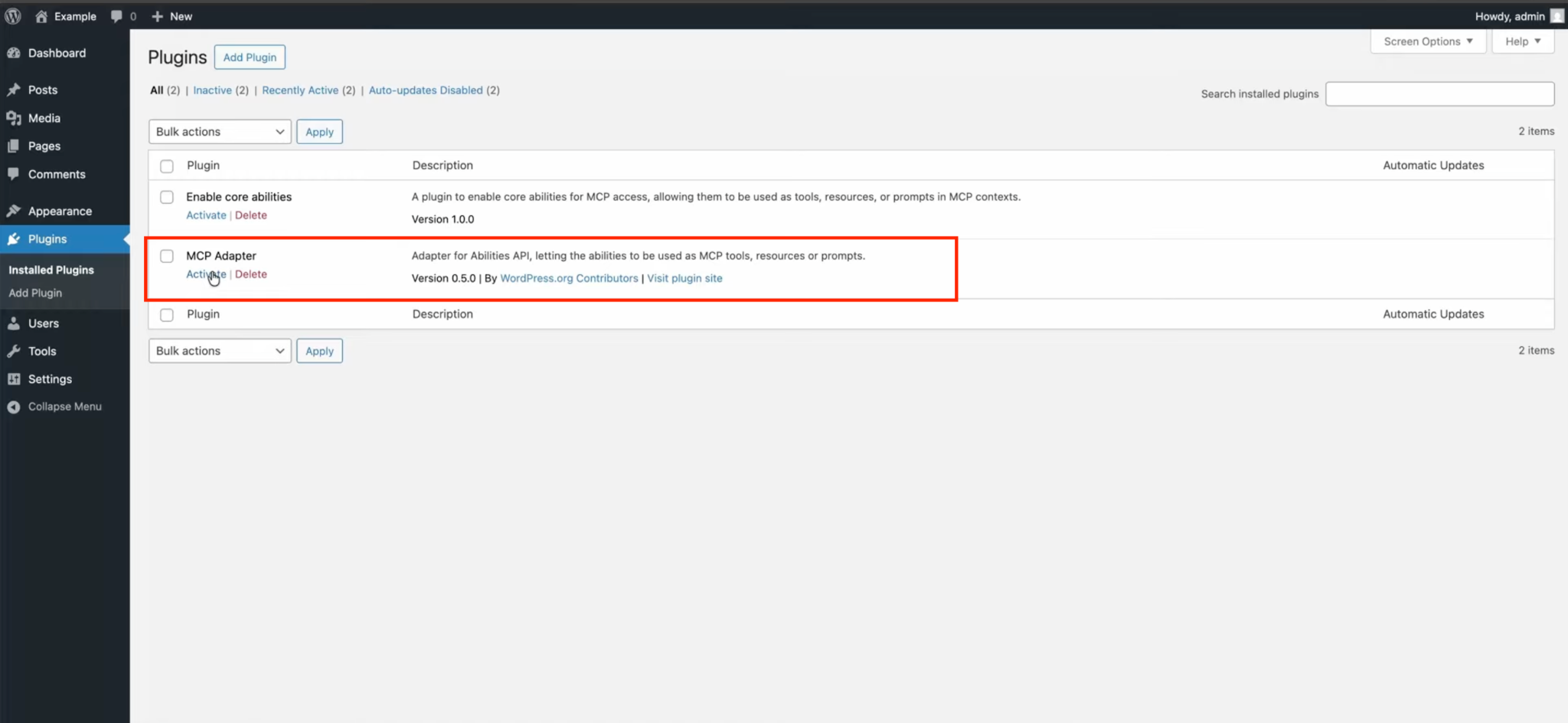The image size is (1568, 723).
Task: Click the Plugins plug icon
Action: point(14,239)
